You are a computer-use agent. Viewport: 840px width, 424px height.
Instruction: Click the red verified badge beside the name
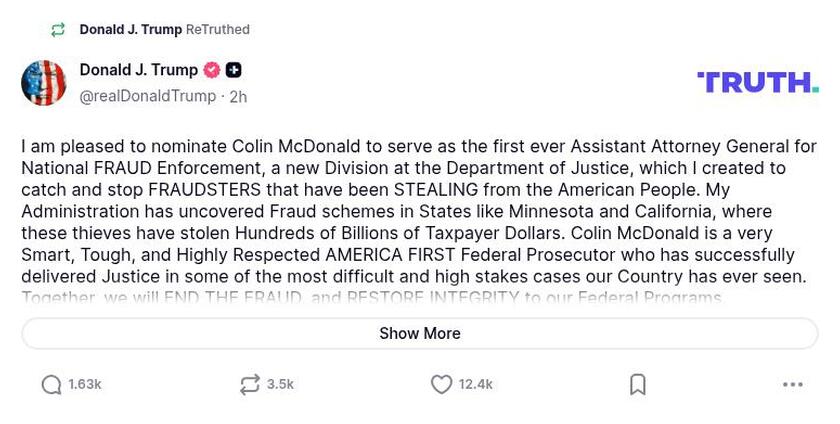tap(212, 70)
